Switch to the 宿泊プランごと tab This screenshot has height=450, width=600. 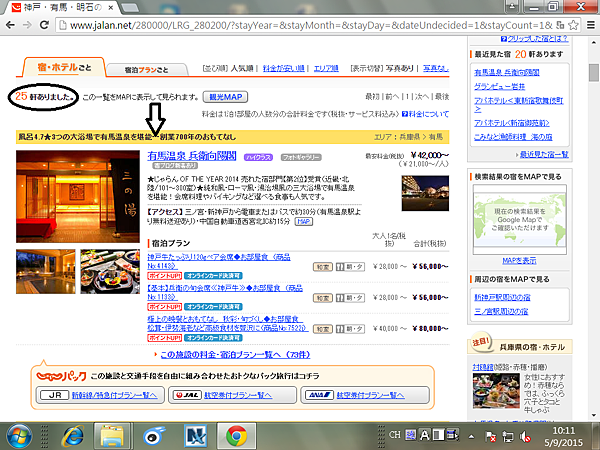coord(147,70)
